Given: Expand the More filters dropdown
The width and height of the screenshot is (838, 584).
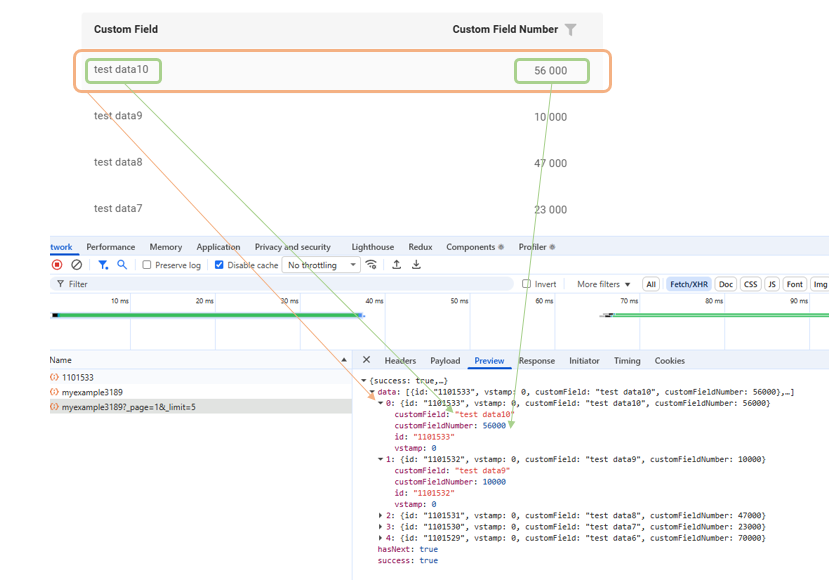Looking at the screenshot, I should coord(604,285).
